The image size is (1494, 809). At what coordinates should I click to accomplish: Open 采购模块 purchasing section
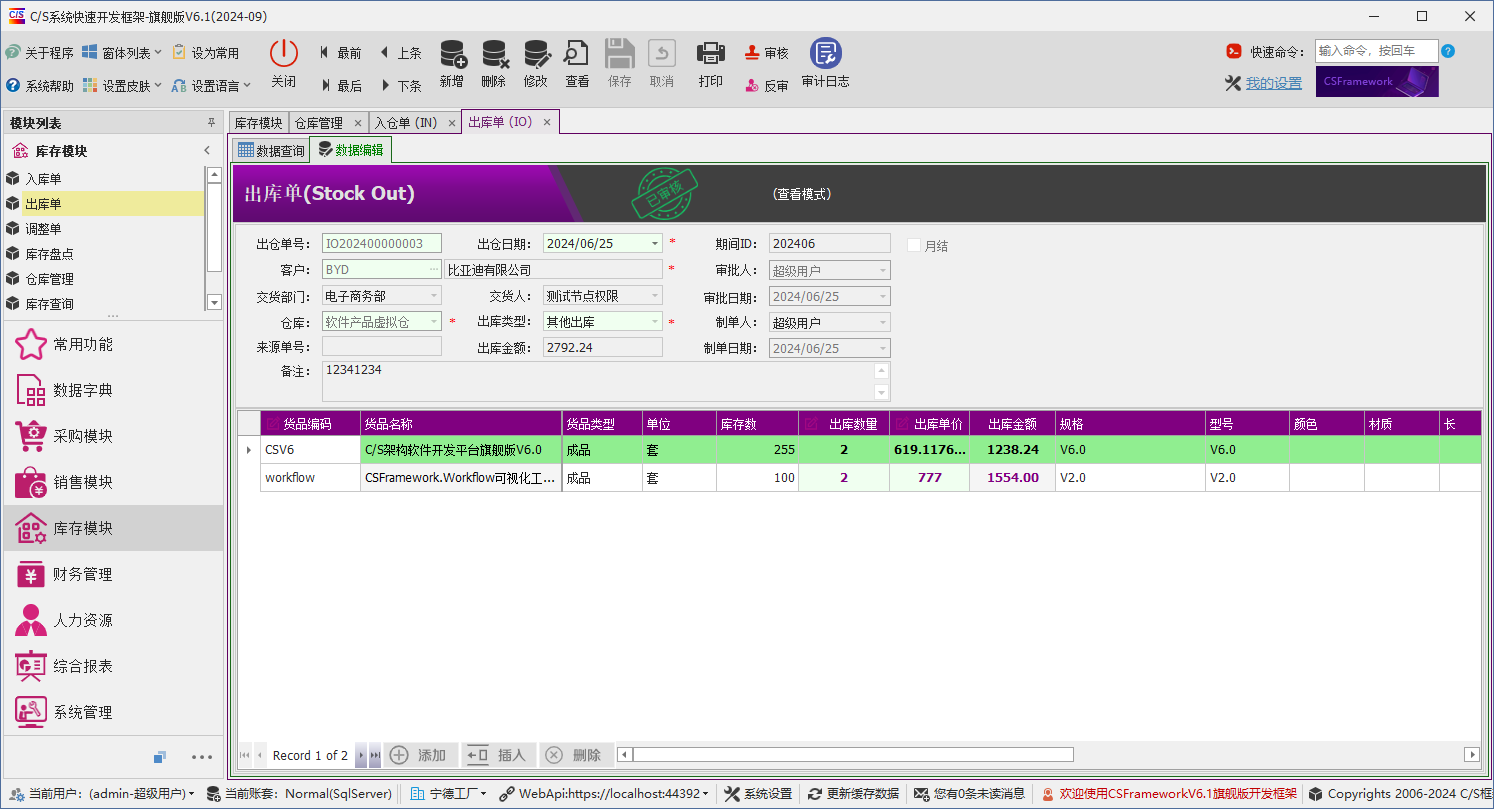113,437
